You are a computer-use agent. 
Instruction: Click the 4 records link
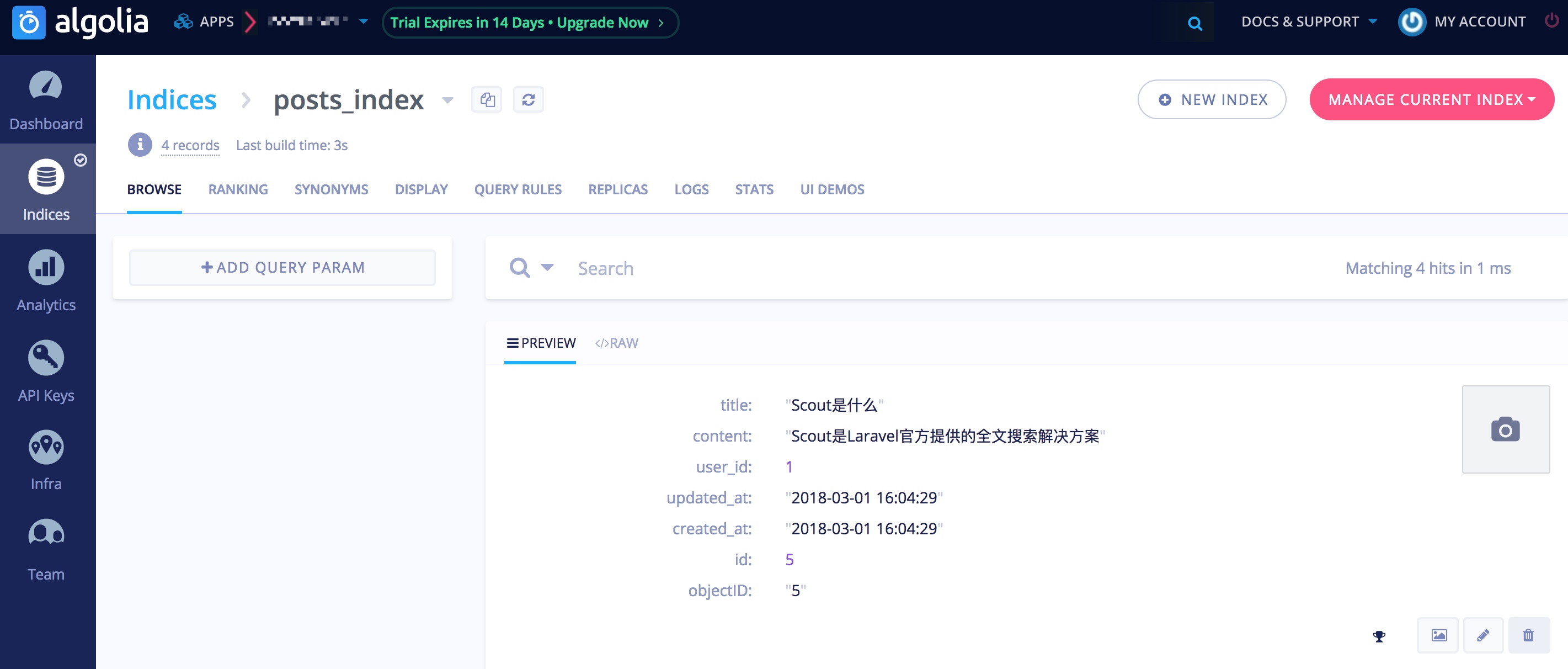click(x=190, y=145)
